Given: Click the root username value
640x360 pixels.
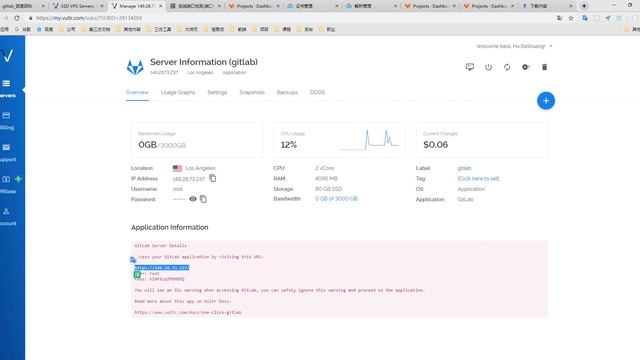Looking at the screenshot, I should tap(178, 189).
